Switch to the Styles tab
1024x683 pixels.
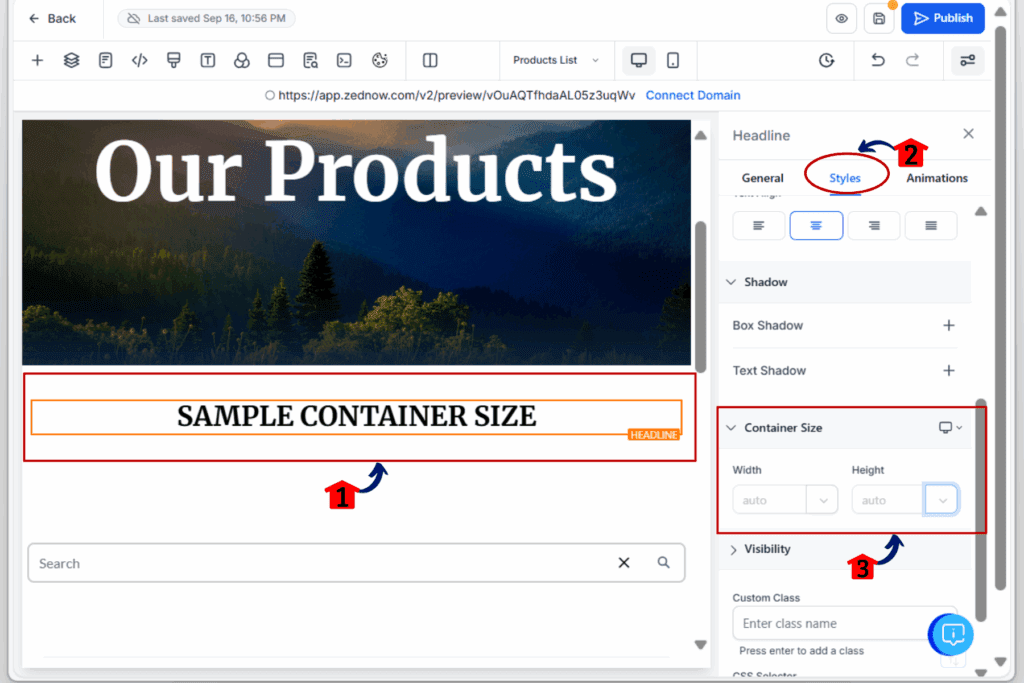click(x=844, y=178)
